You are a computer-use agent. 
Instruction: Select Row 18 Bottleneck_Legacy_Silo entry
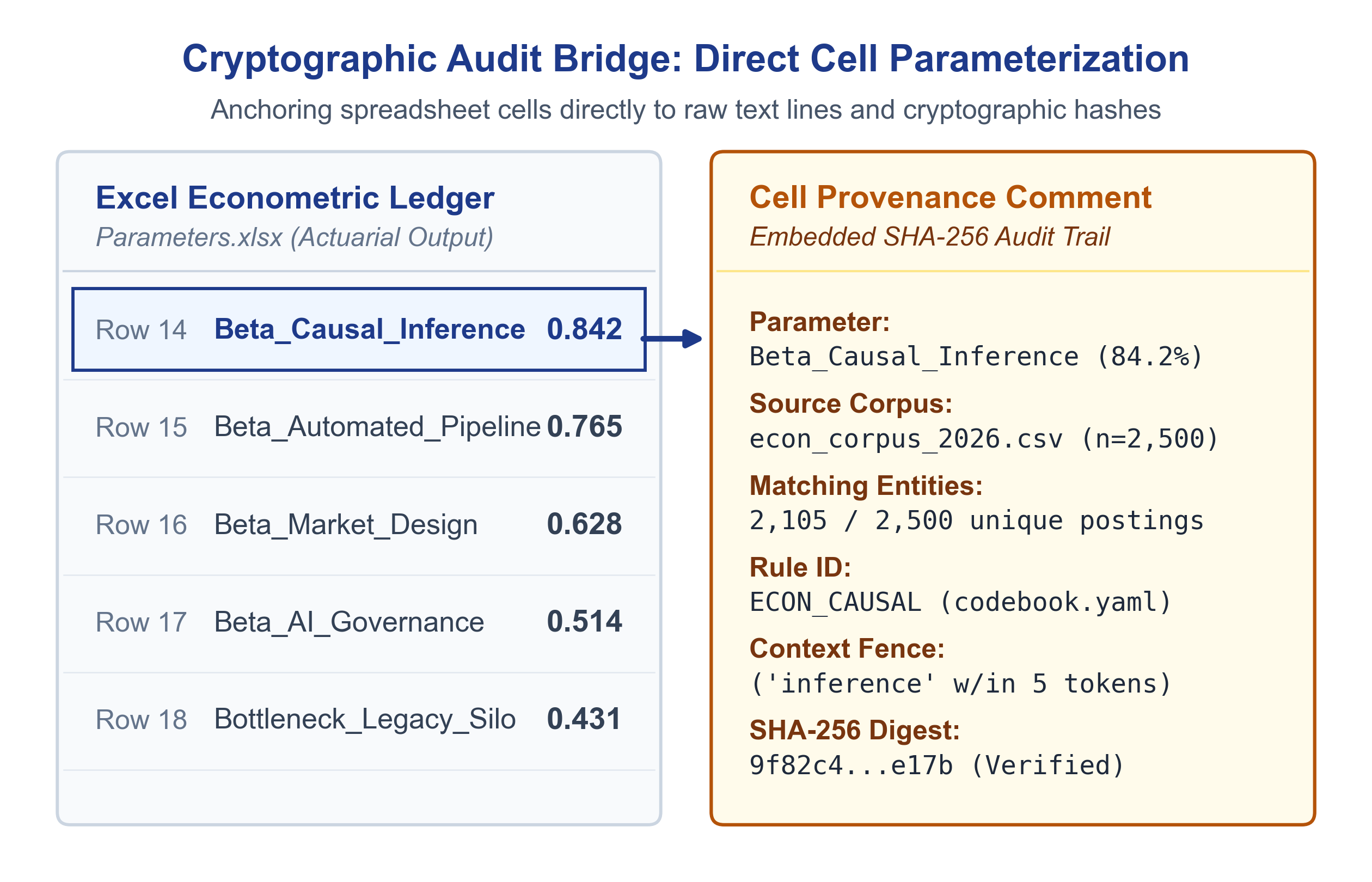pos(359,720)
